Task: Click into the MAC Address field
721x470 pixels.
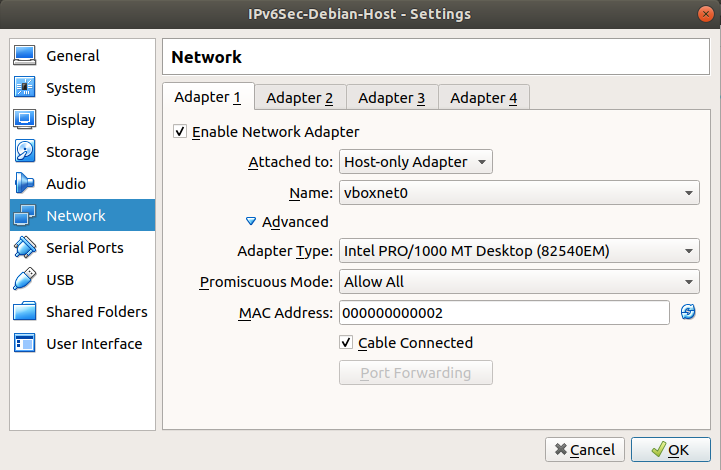Action: tap(504, 313)
